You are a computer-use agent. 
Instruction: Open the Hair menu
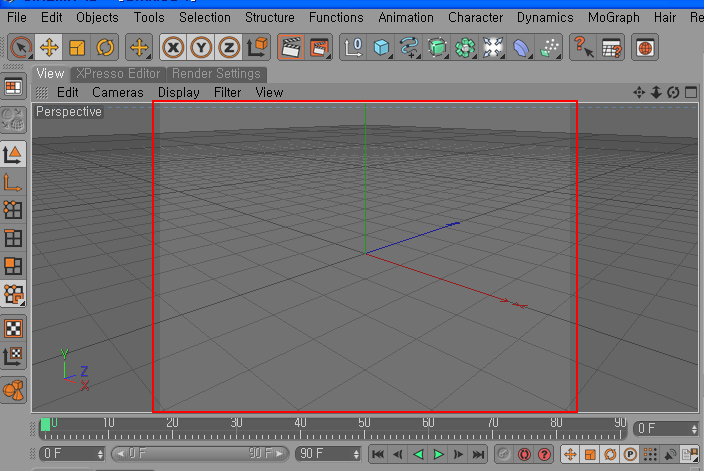tap(664, 18)
